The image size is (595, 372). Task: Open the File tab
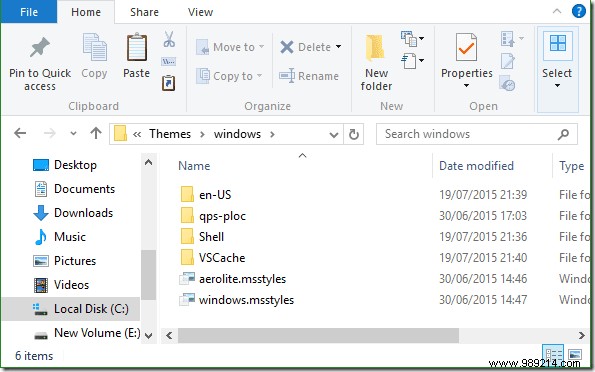coord(29,12)
